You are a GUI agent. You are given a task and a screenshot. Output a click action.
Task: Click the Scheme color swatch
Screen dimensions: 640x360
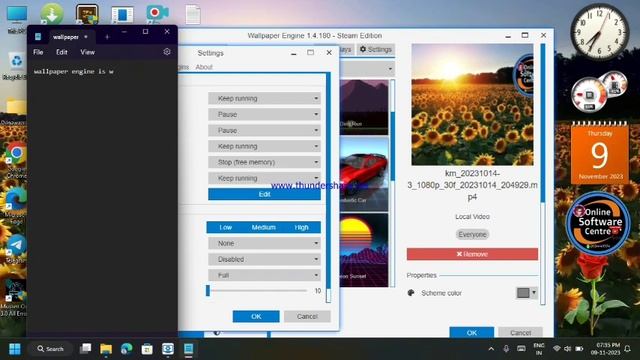click(523, 293)
